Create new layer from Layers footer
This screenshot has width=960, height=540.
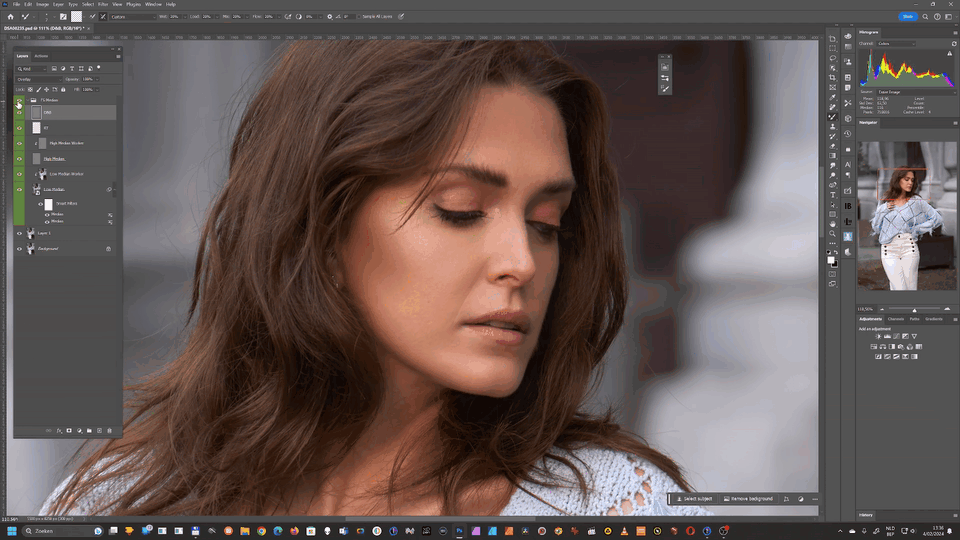tap(99, 430)
